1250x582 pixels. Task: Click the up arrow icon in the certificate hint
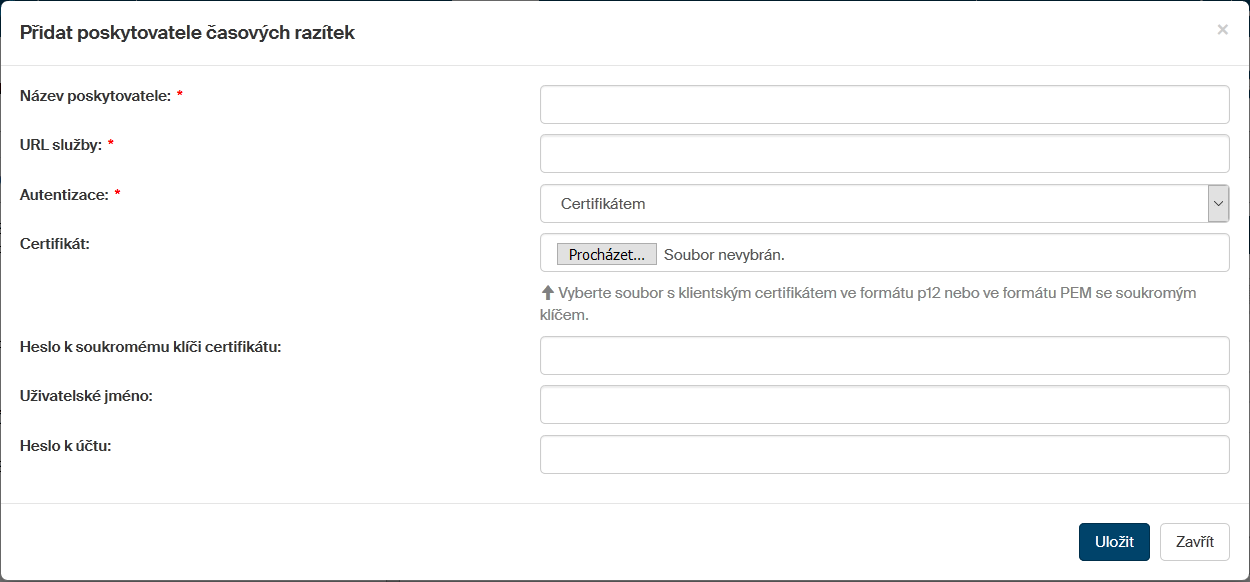(x=547, y=293)
